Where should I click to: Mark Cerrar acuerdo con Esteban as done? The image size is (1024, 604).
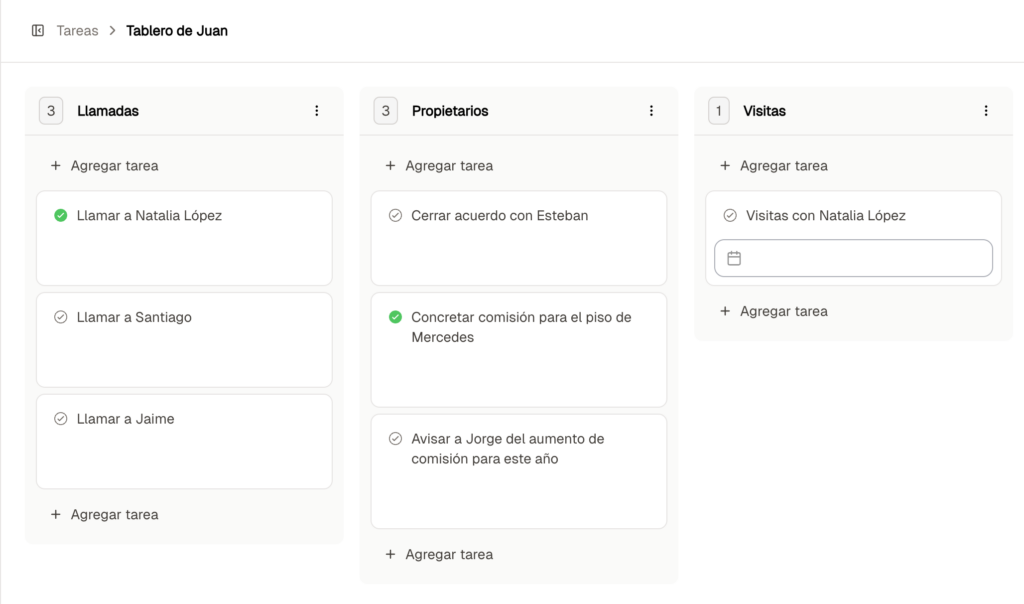395,215
